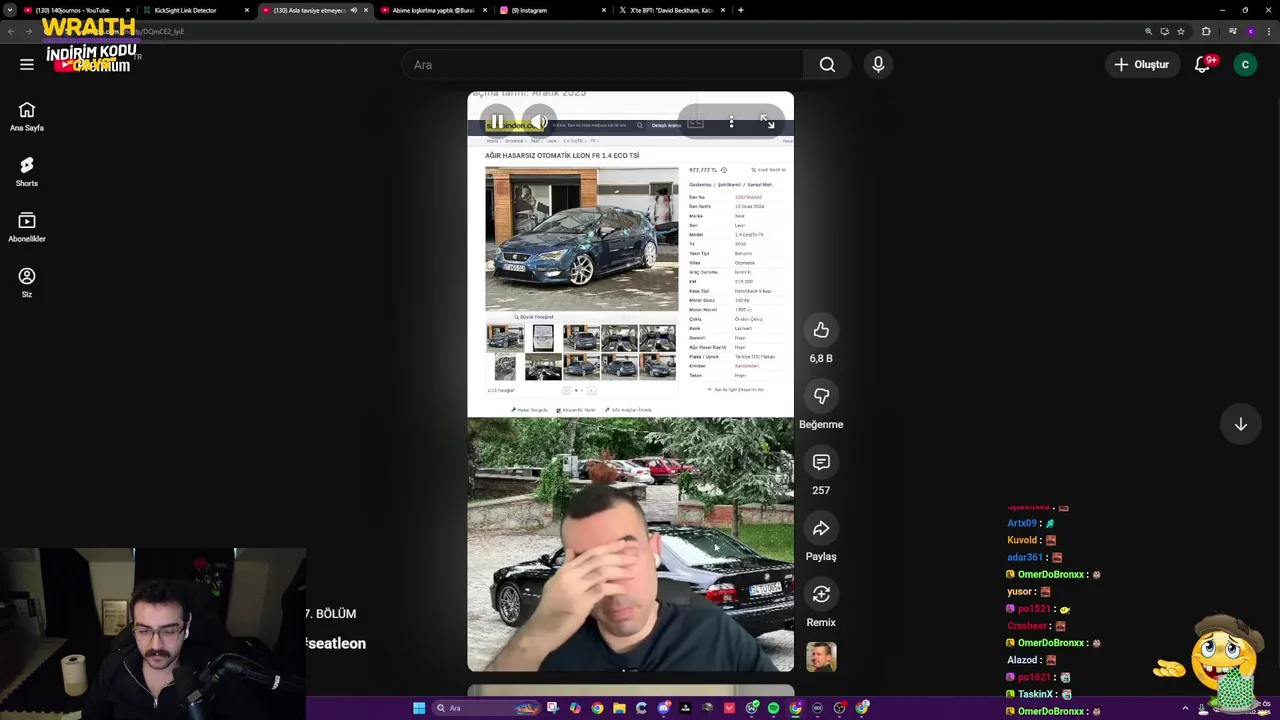Open Discord from the taskbar
Screen dimensions: 1280x720
tap(664, 708)
